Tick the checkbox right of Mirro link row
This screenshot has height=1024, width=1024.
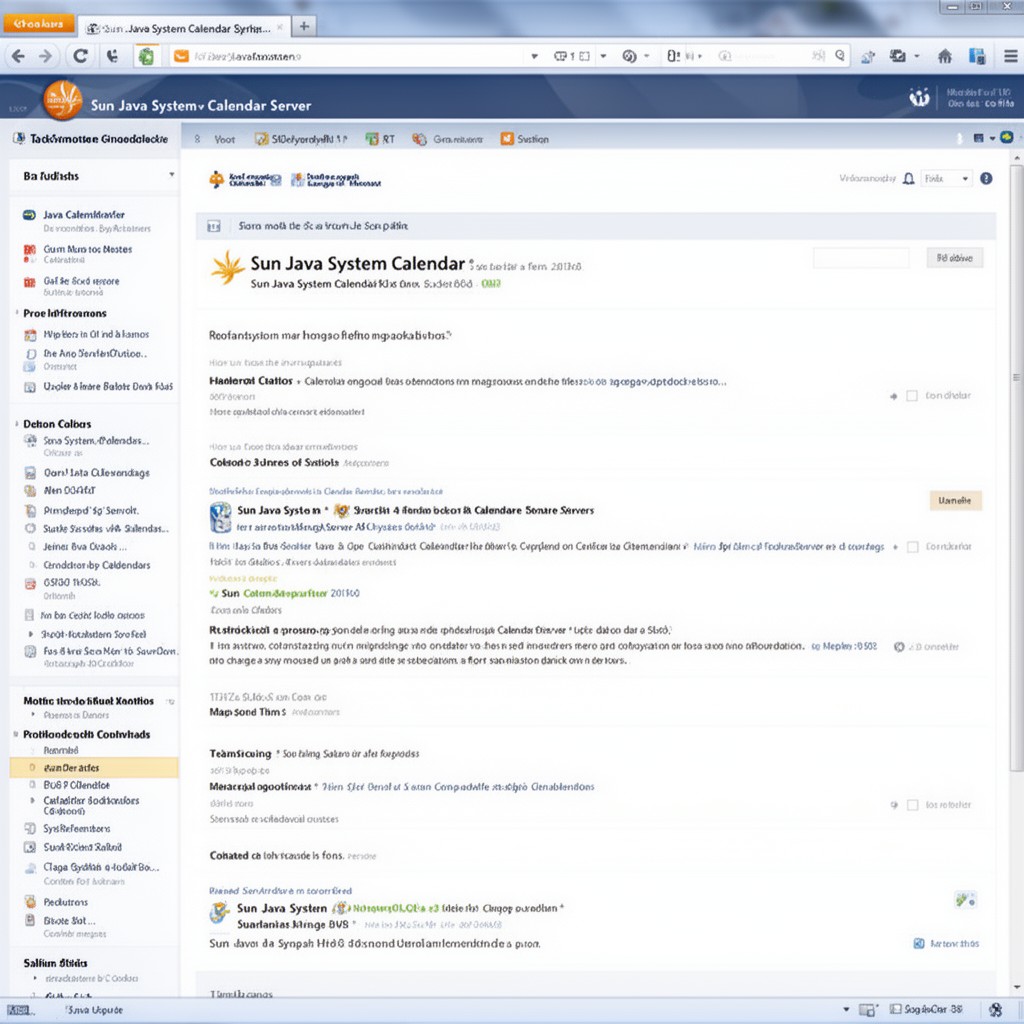pyautogui.click(x=913, y=547)
